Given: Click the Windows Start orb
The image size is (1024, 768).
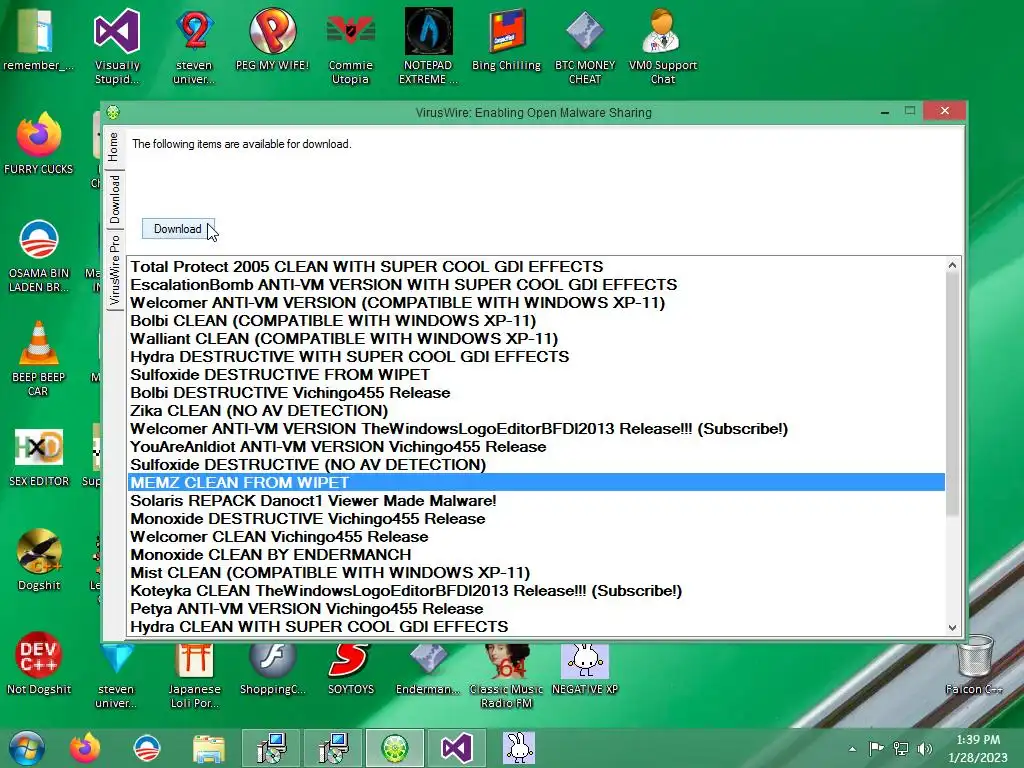Looking at the screenshot, I should tap(27, 748).
